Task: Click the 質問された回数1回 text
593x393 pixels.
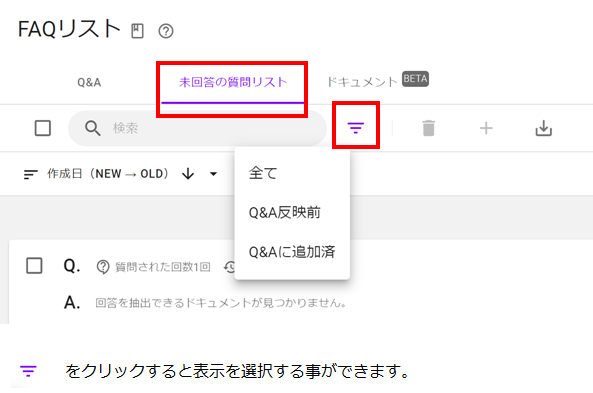Action: pyautogui.click(x=163, y=267)
